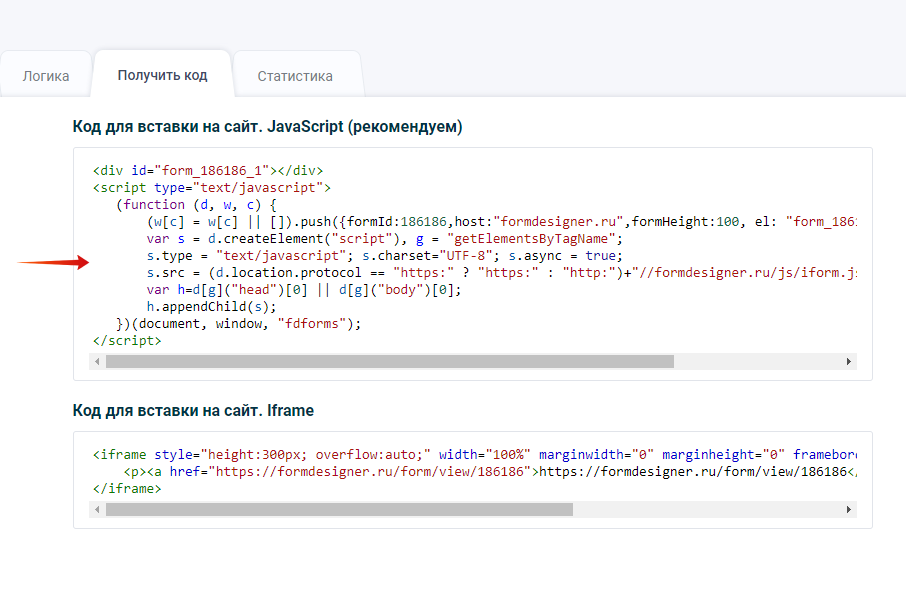Image resolution: width=906 pixels, height=592 pixels.
Task: Click the Iframe code horizontal scrollbar thumb
Action: click(x=340, y=509)
